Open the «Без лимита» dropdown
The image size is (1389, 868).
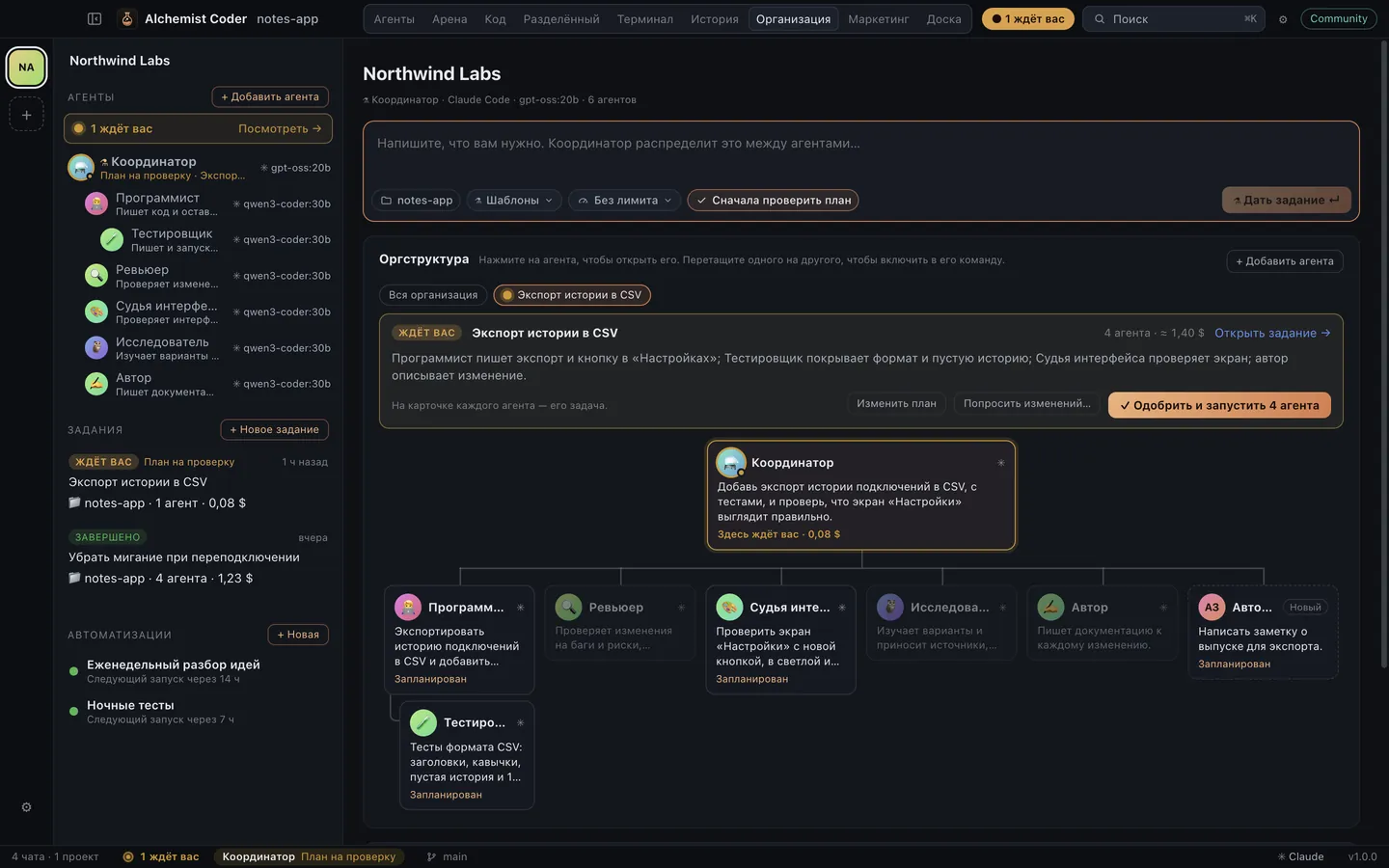(625, 201)
